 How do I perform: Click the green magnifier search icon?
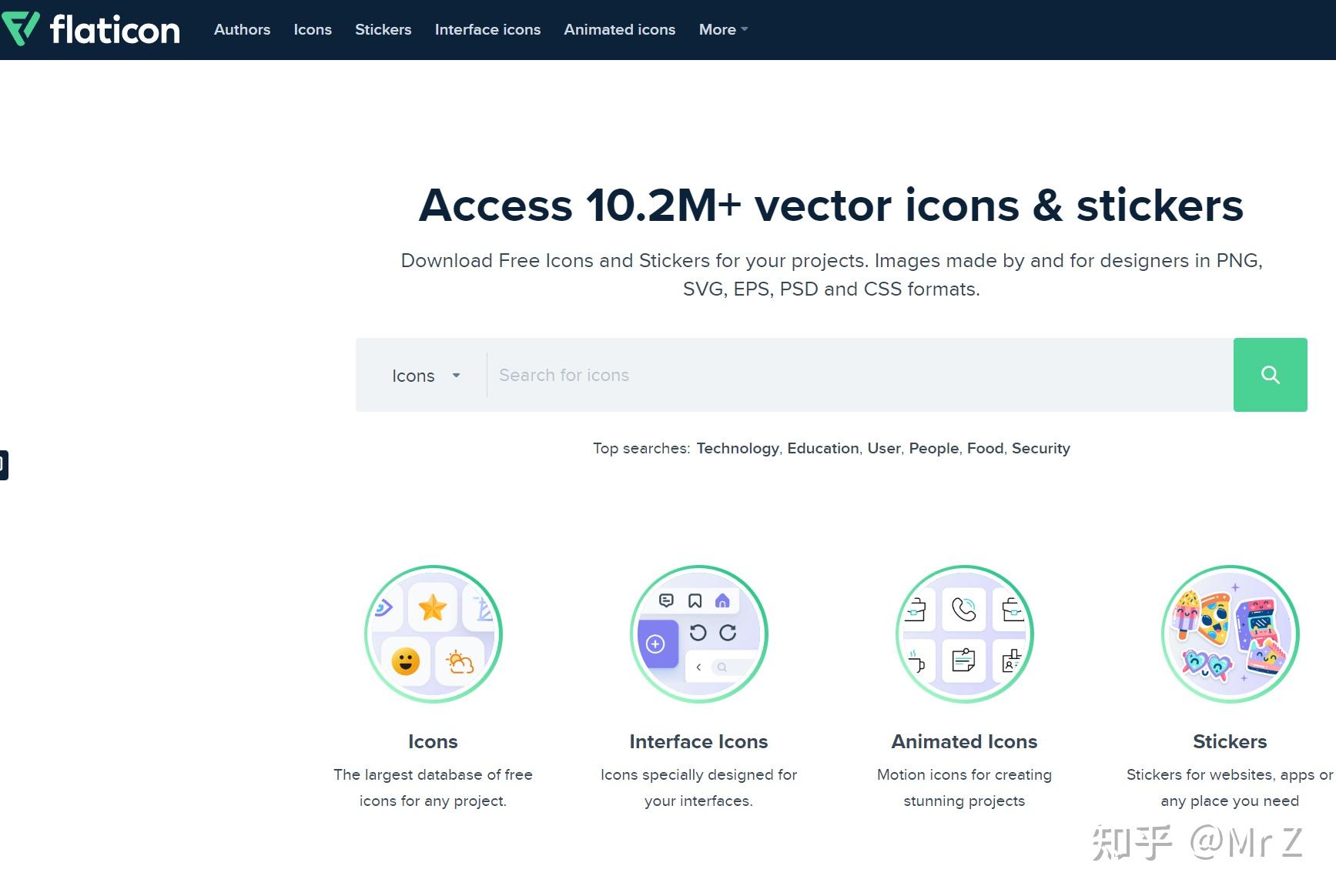click(1269, 375)
